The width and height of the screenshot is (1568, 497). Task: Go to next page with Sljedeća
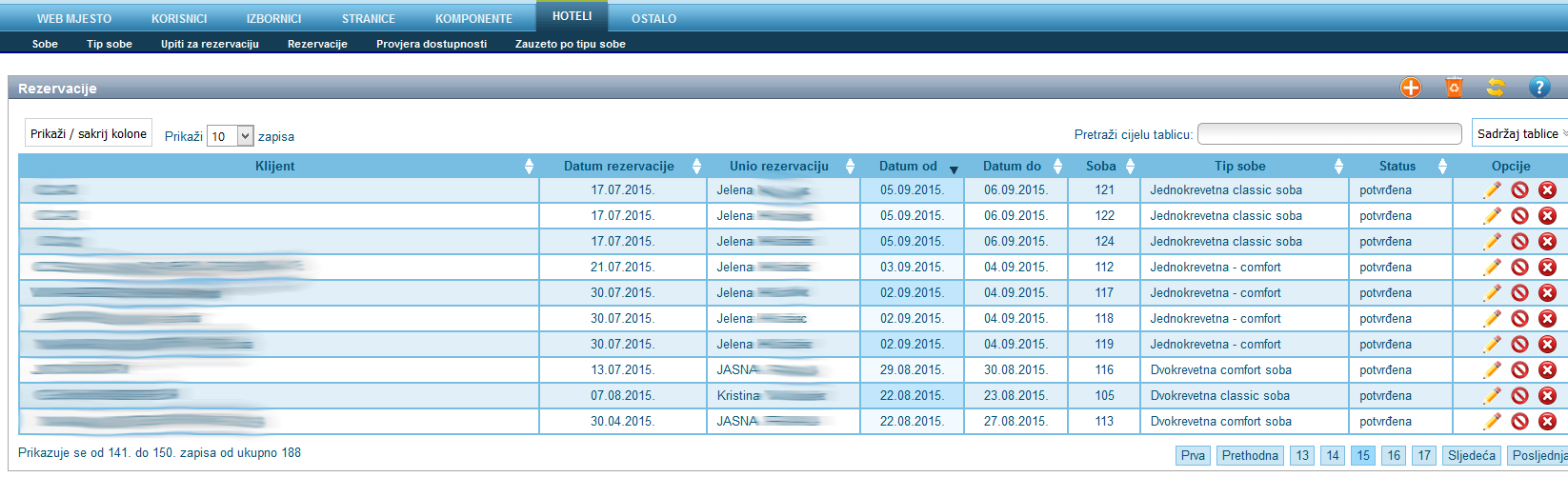1471,456
